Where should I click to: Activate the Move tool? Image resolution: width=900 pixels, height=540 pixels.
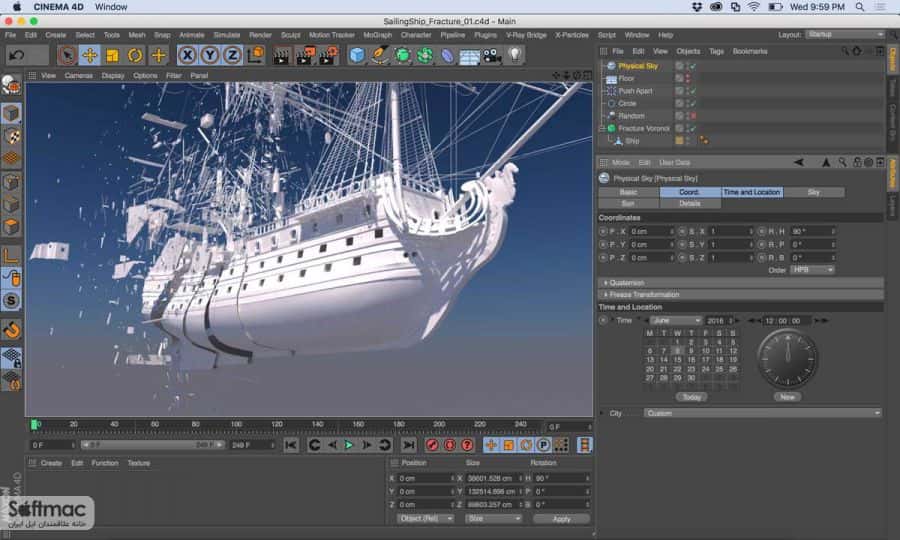tap(90, 56)
